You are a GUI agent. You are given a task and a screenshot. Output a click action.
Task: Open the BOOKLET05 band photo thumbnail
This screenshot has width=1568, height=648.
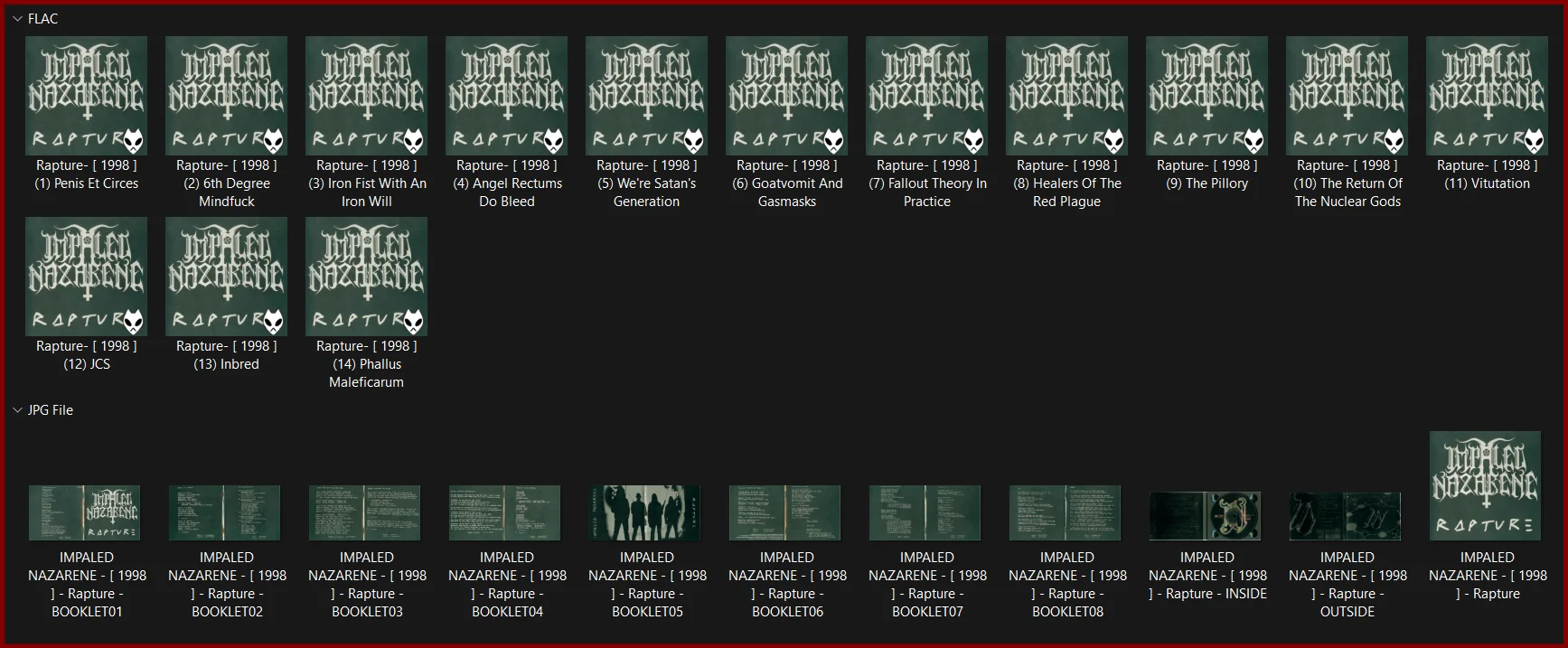coord(645,512)
